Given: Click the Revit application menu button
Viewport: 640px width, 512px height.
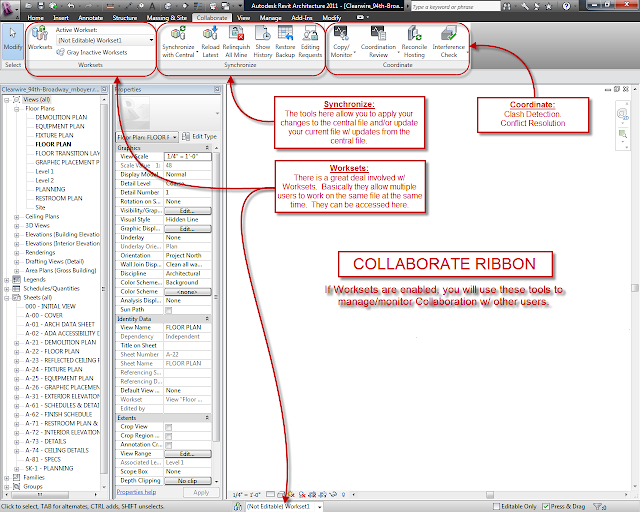Looking at the screenshot, I should click(9, 9).
